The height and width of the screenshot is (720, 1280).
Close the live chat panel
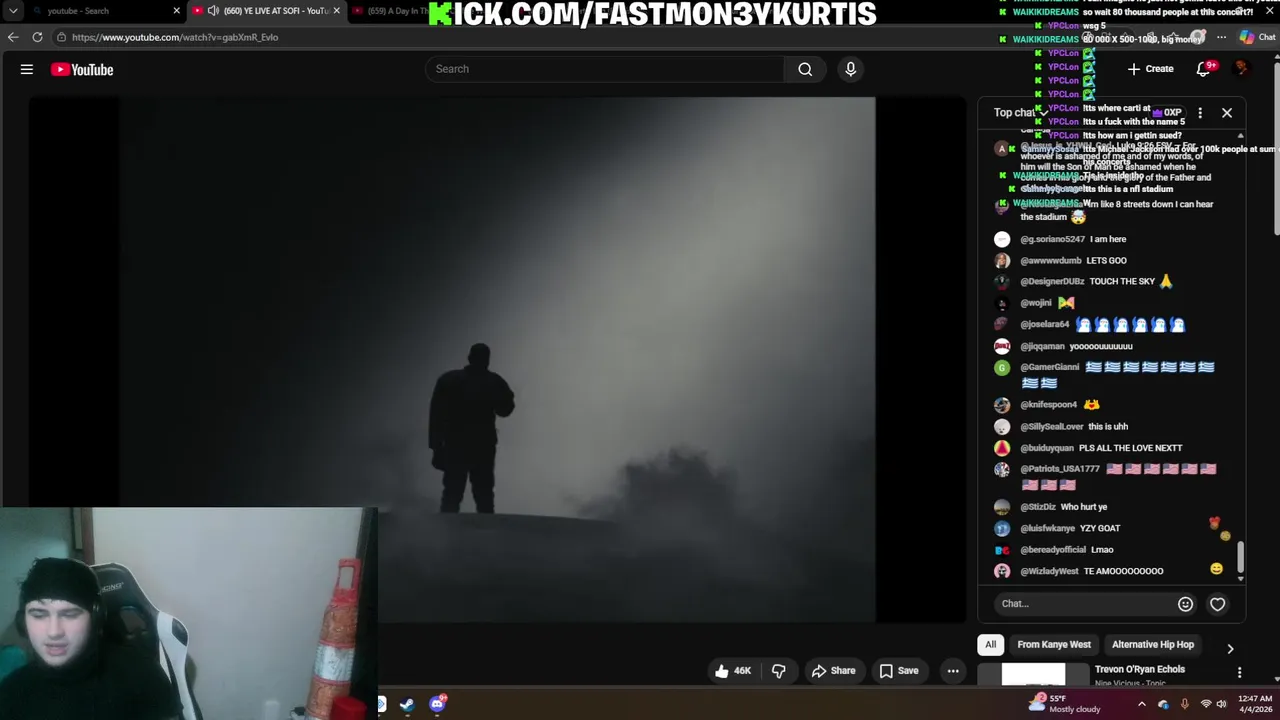[x=1227, y=113]
